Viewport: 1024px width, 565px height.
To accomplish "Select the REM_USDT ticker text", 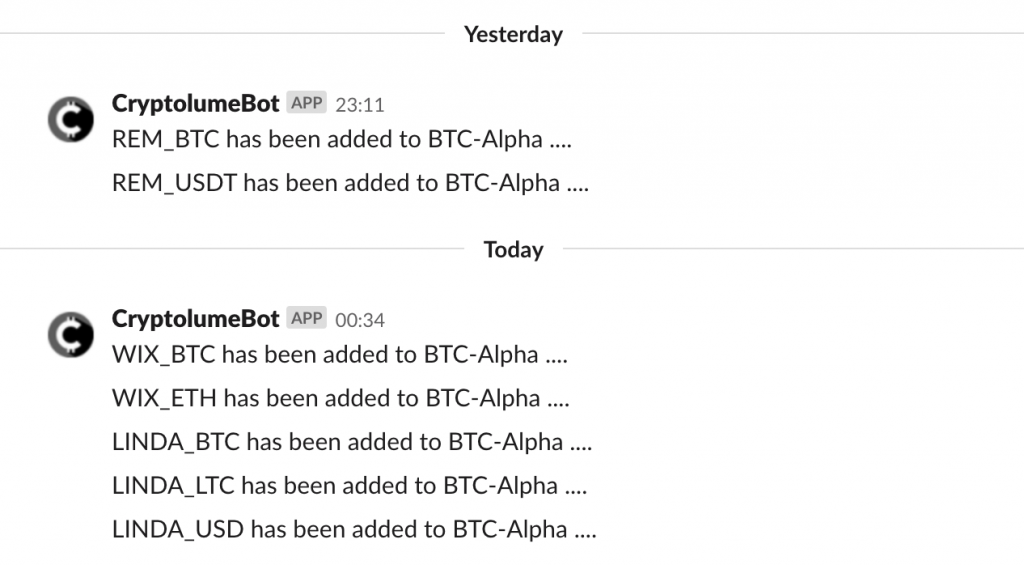I will click(175, 183).
